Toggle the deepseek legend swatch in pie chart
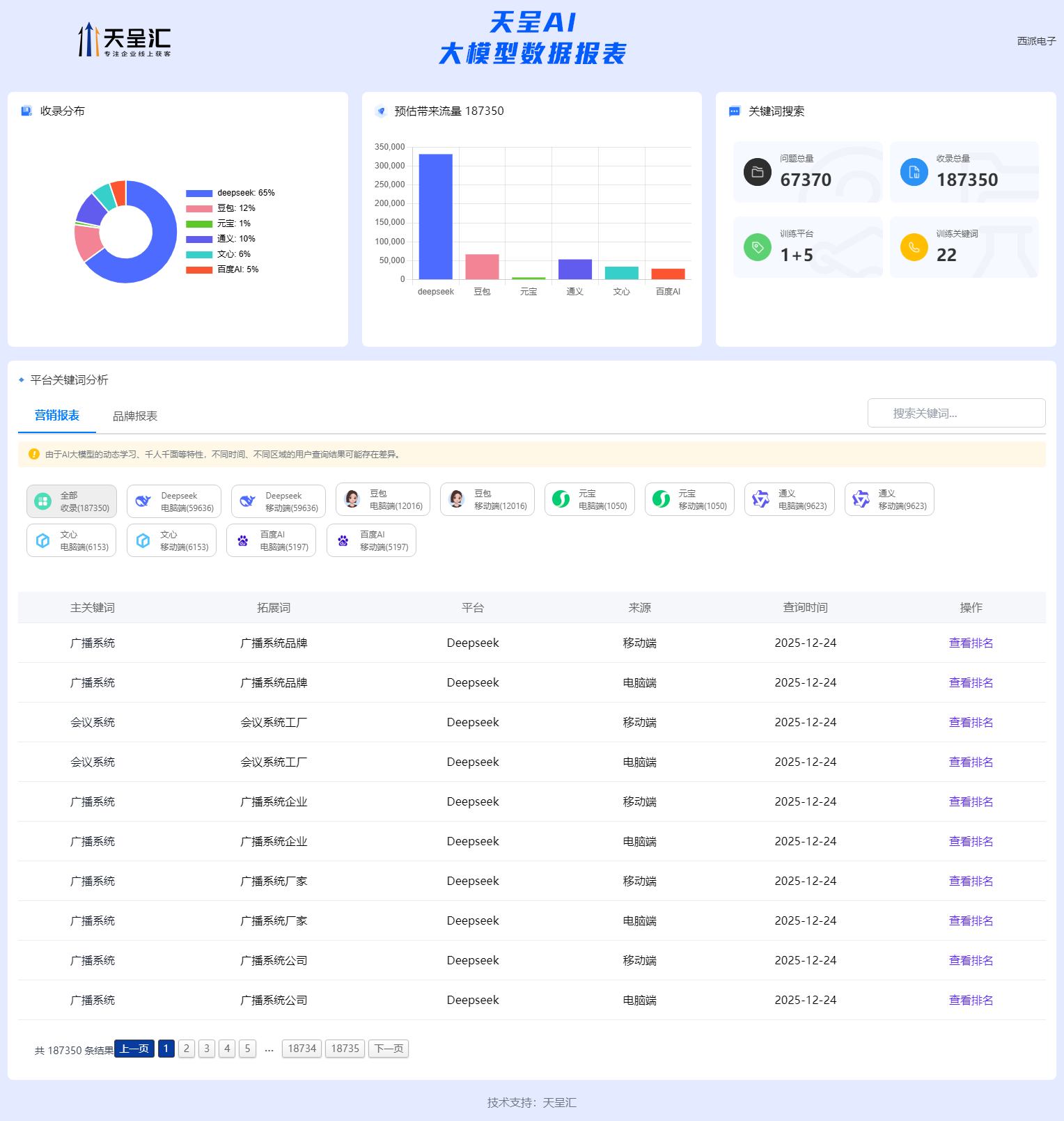Image resolution: width=1064 pixels, height=1121 pixels. coord(199,194)
